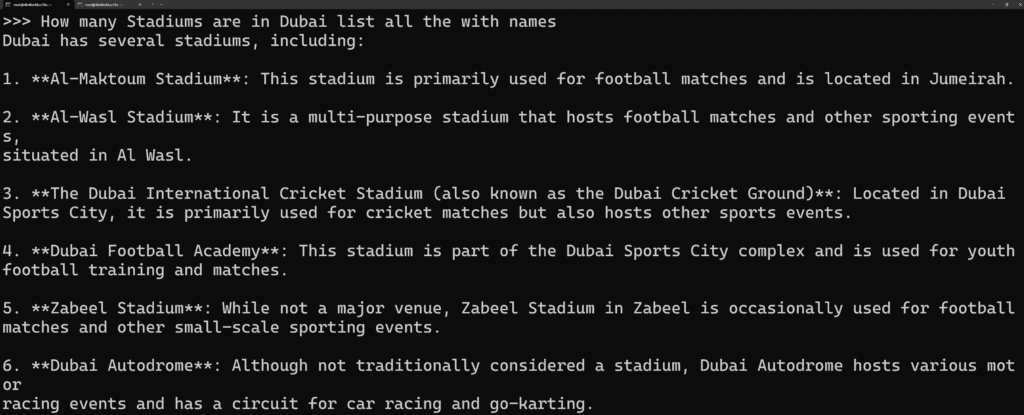Minimize the terminal window
Viewport: 1024px width, 415px height.
point(993,5)
